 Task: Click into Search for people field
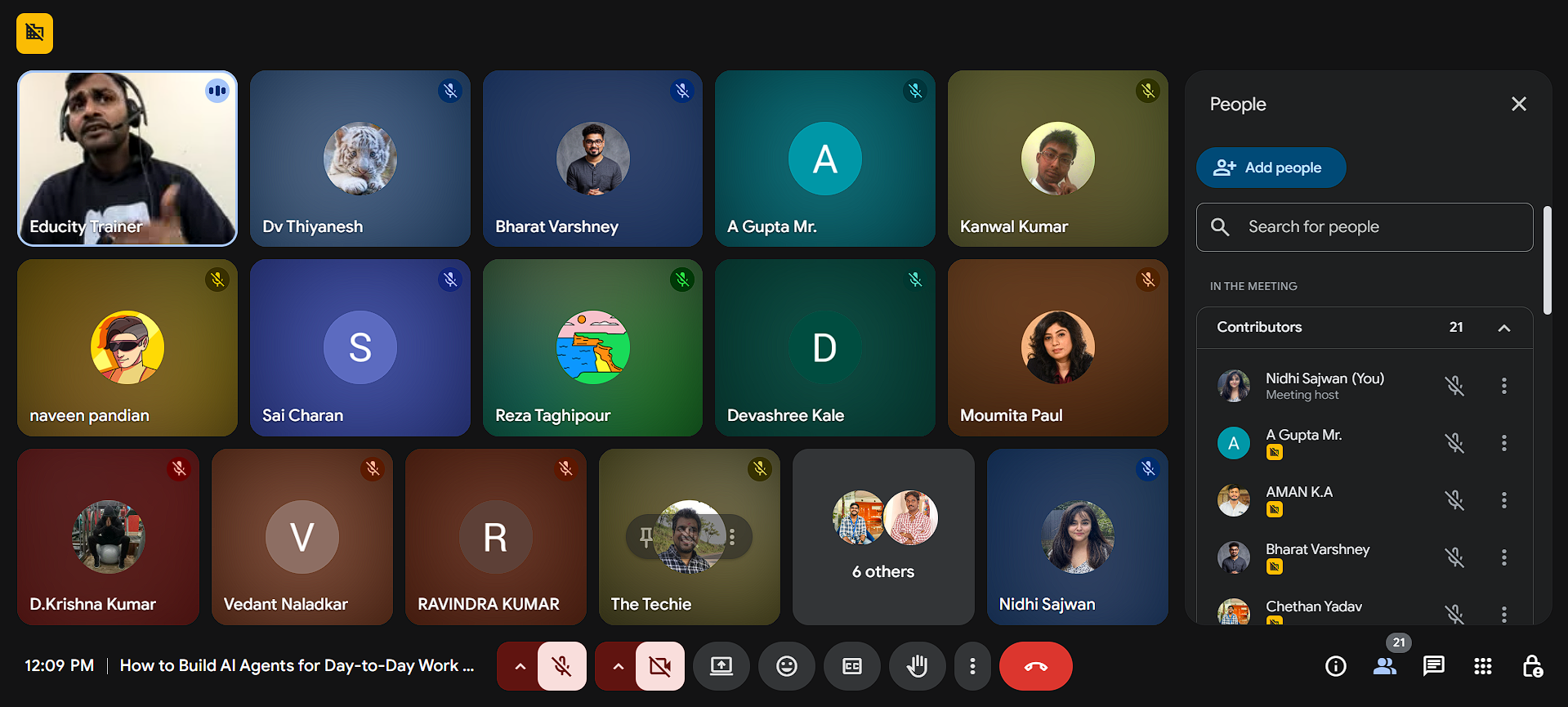(x=1365, y=227)
